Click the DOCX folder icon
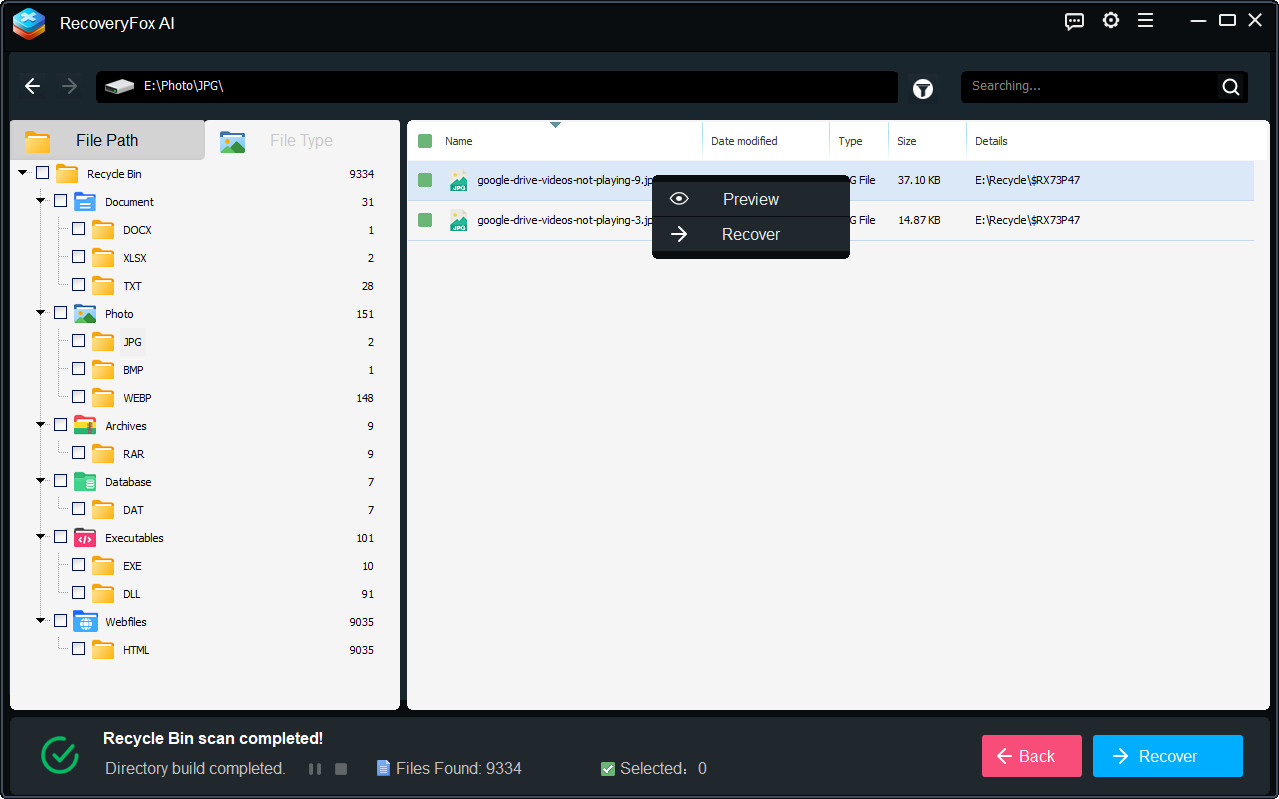The width and height of the screenshot is (1279, 799). (103, 230)
